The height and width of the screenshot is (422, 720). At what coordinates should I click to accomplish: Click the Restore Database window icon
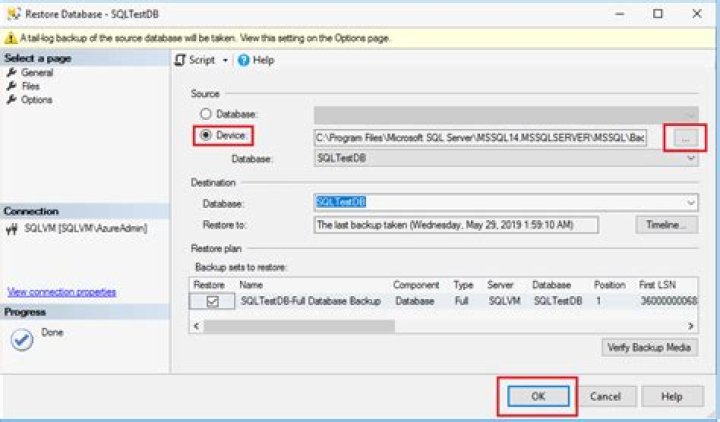[x=13, y=14]
